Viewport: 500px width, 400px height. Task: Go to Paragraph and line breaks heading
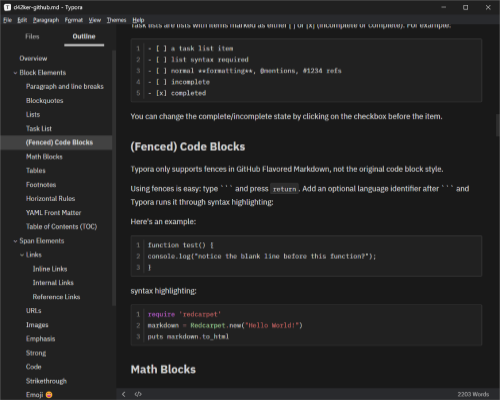click(x=65, y=86)
